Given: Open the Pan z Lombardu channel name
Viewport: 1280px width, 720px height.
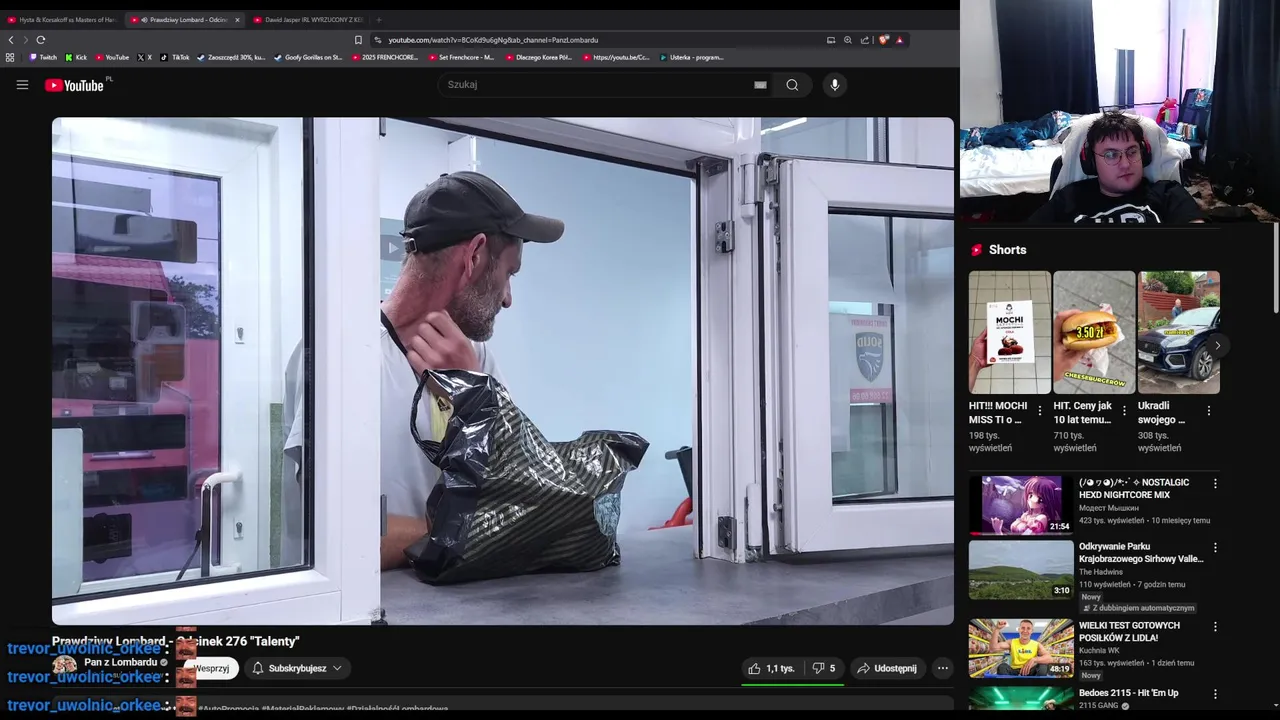Looking at the screenshot, I should point(121,662).
